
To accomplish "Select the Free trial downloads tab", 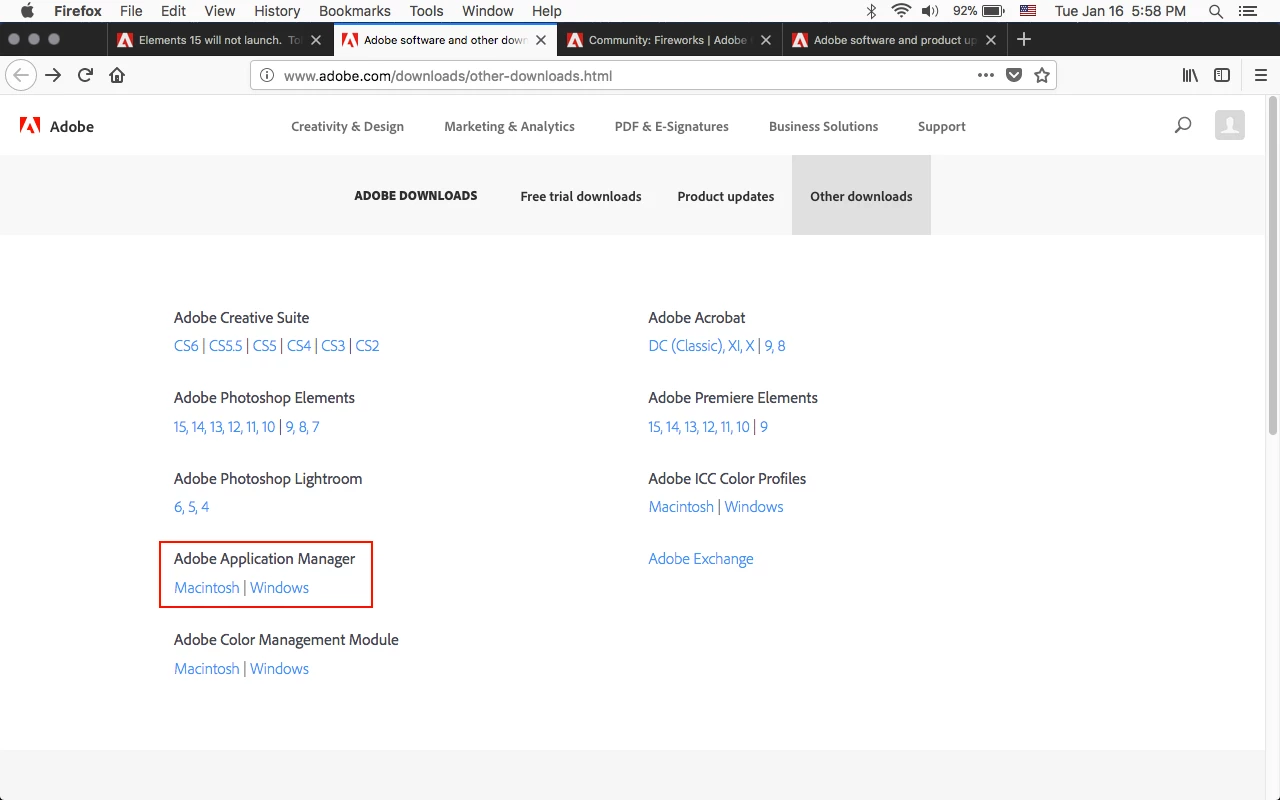I will pos(581,196).
